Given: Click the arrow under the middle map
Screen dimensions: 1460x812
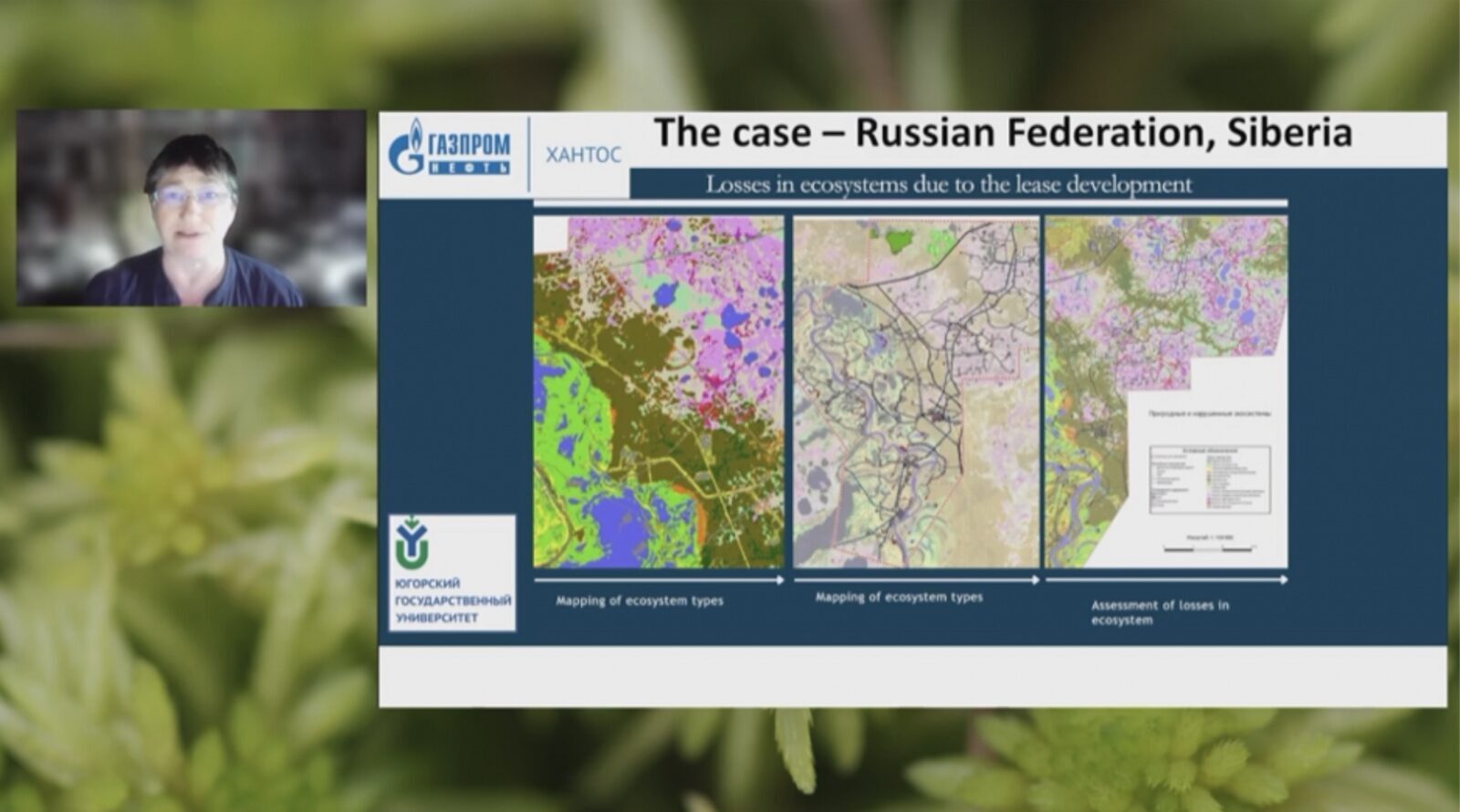Looking at the screenshot, I should [x=916, y=579].
